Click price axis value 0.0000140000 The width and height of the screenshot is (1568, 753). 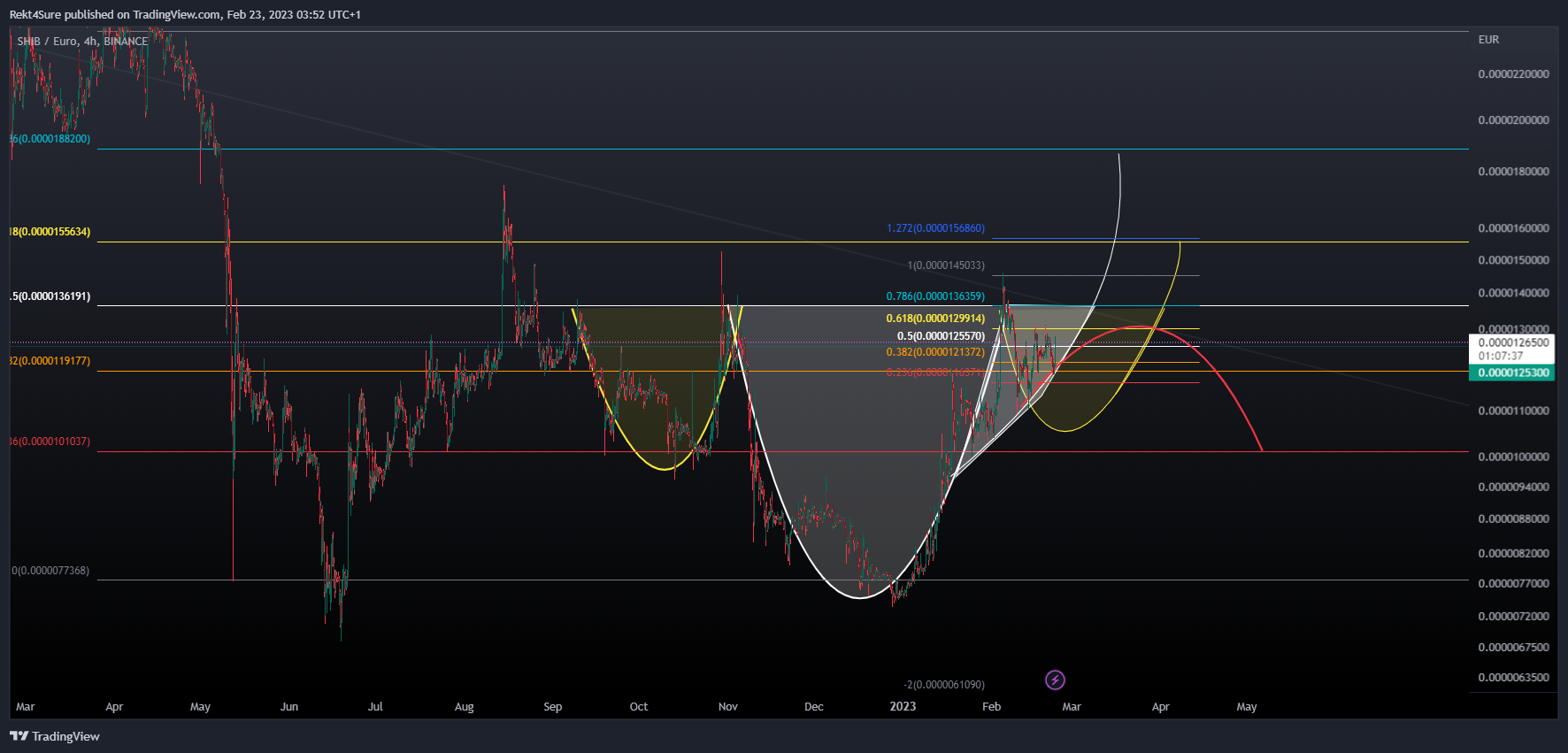[x=1513, y=293]
